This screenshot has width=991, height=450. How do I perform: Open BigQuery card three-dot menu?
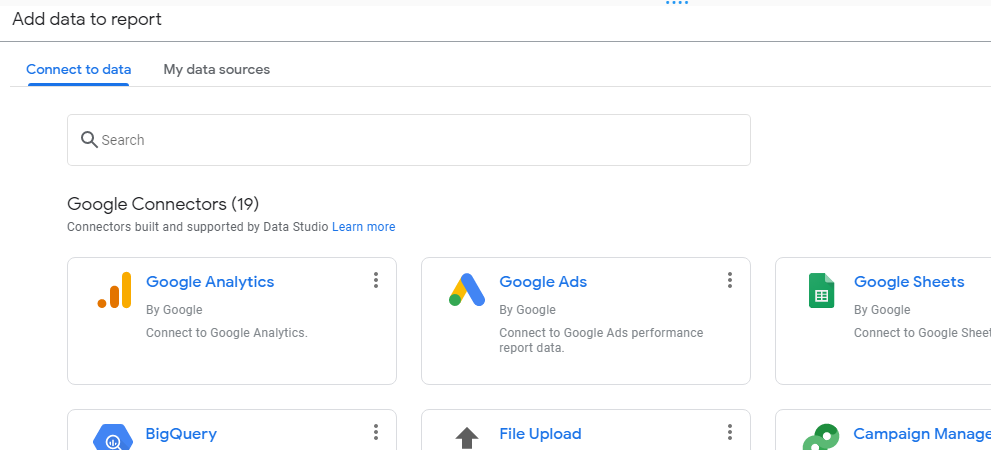pos(375,432)
